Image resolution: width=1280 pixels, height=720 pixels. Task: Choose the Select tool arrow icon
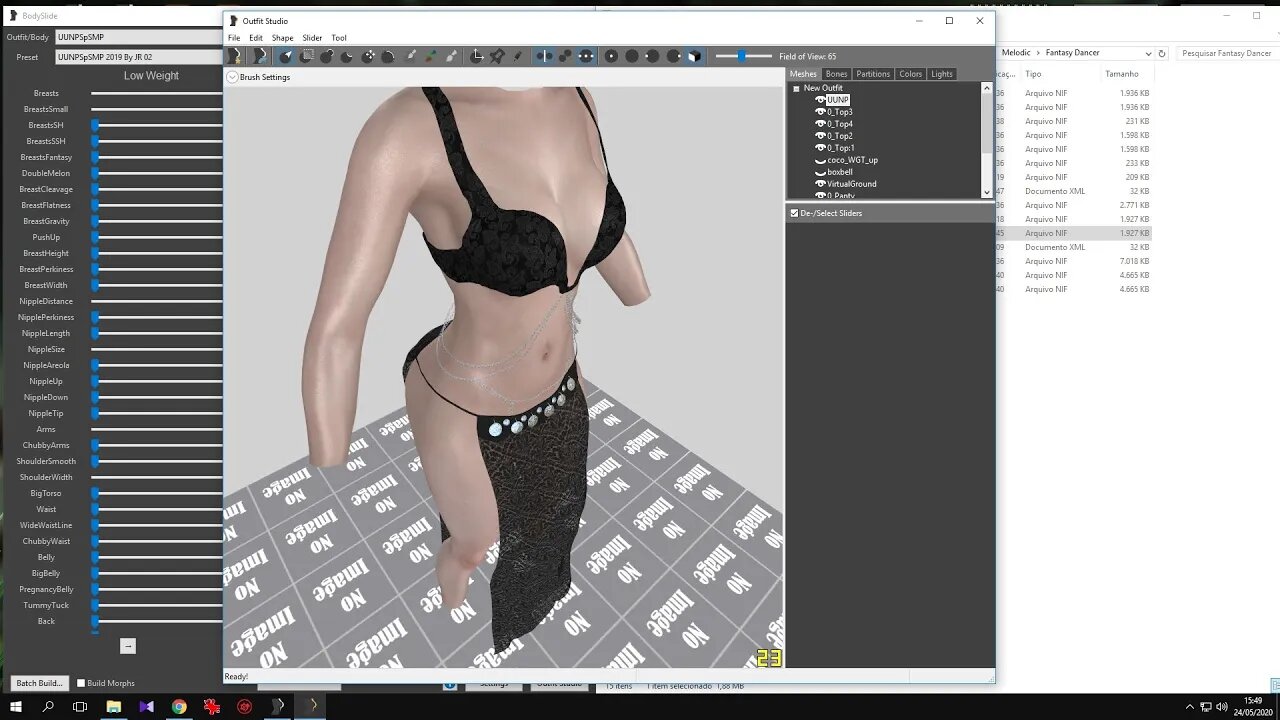(286, 56)
